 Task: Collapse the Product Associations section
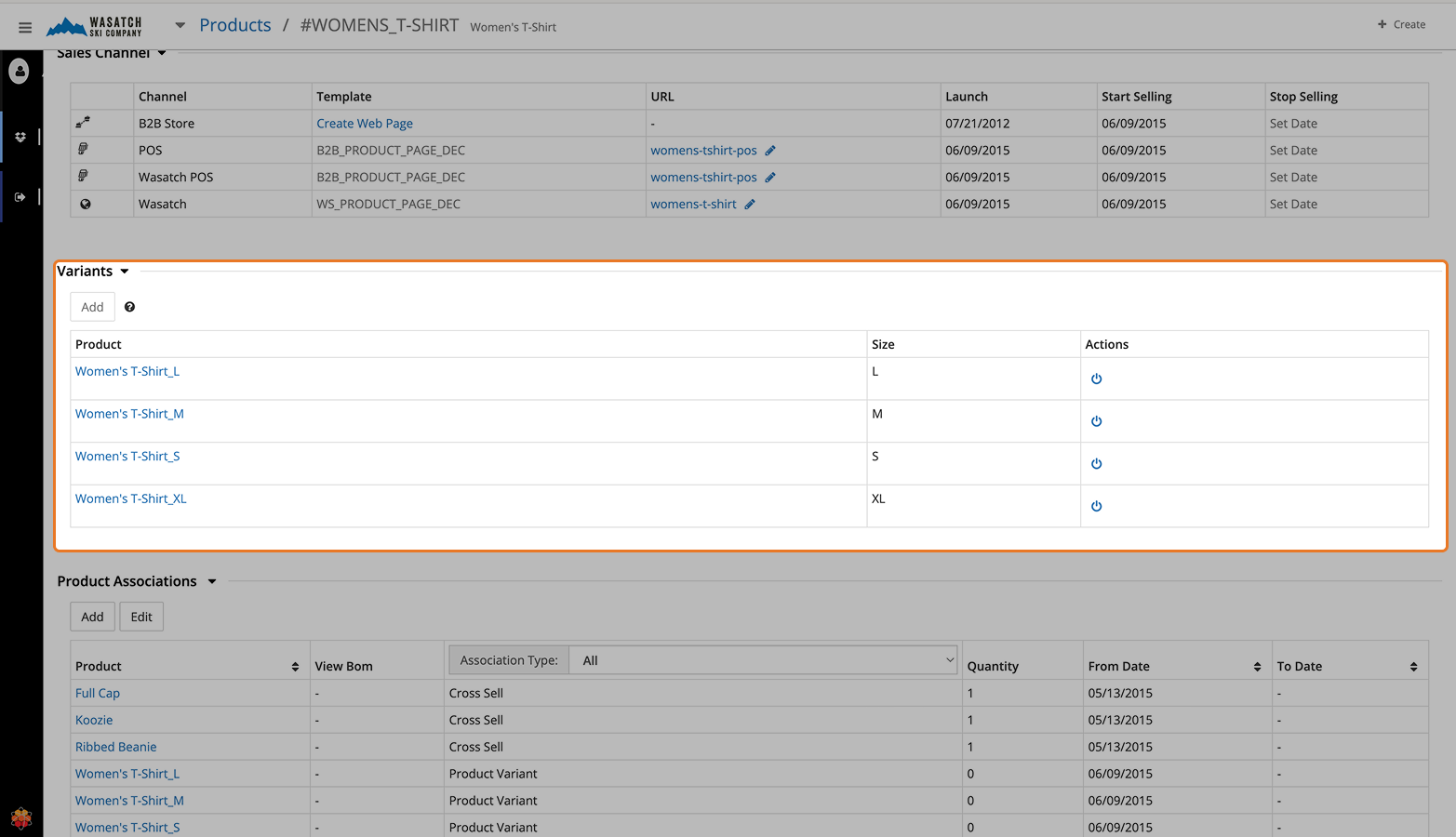(x=212, y=581)
